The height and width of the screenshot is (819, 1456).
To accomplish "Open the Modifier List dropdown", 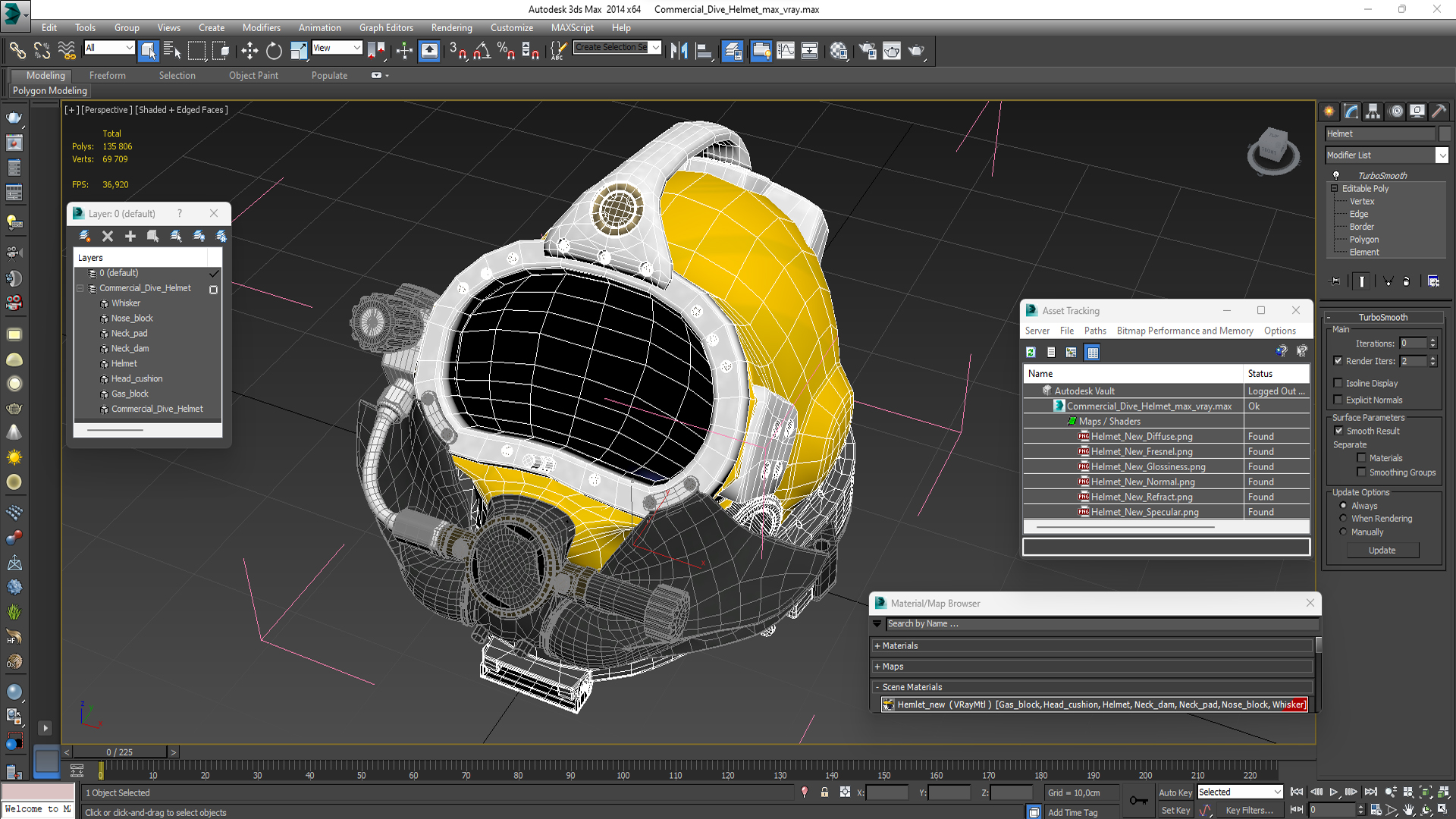I will point(1442,155).
